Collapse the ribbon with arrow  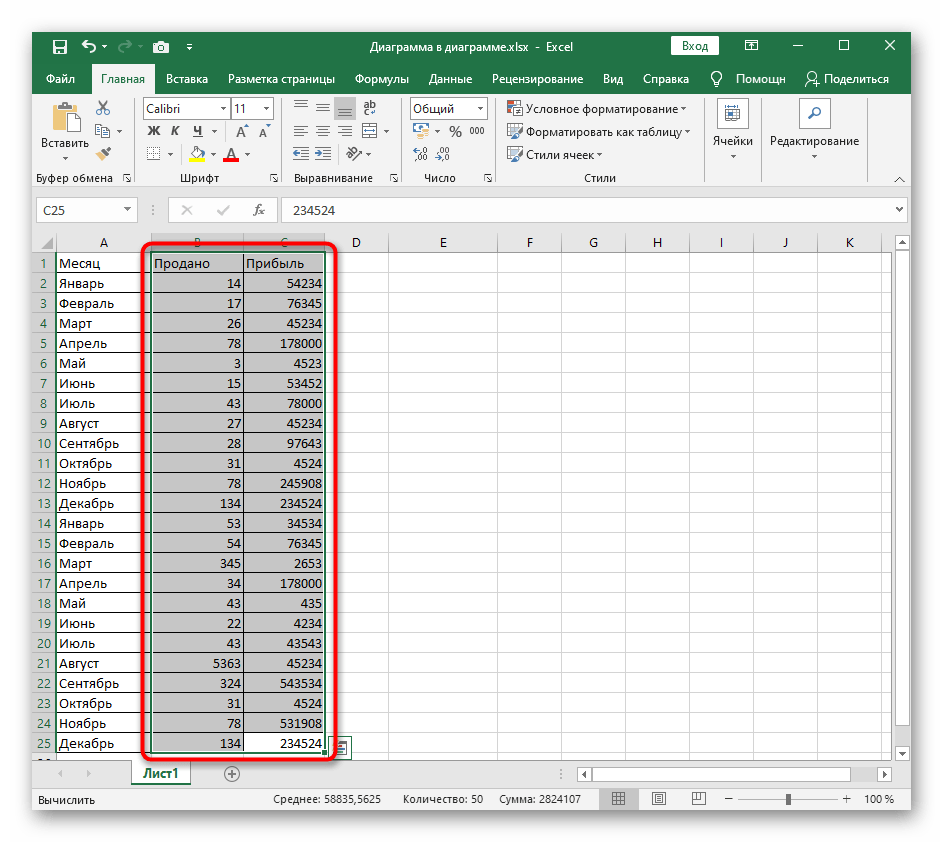(x=899, y=179)
